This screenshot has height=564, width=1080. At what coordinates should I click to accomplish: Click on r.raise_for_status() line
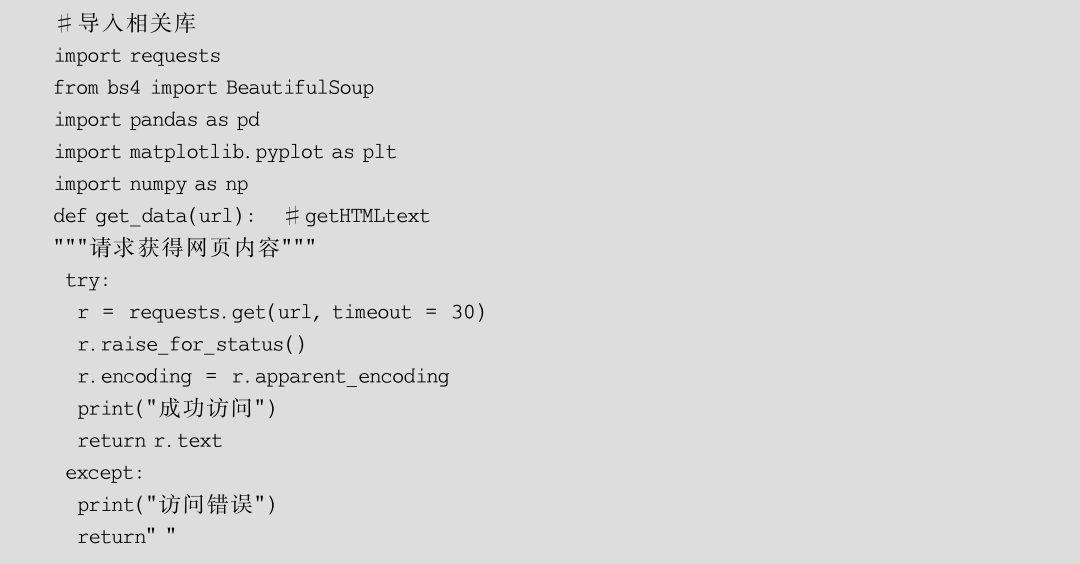click(191, 345)
